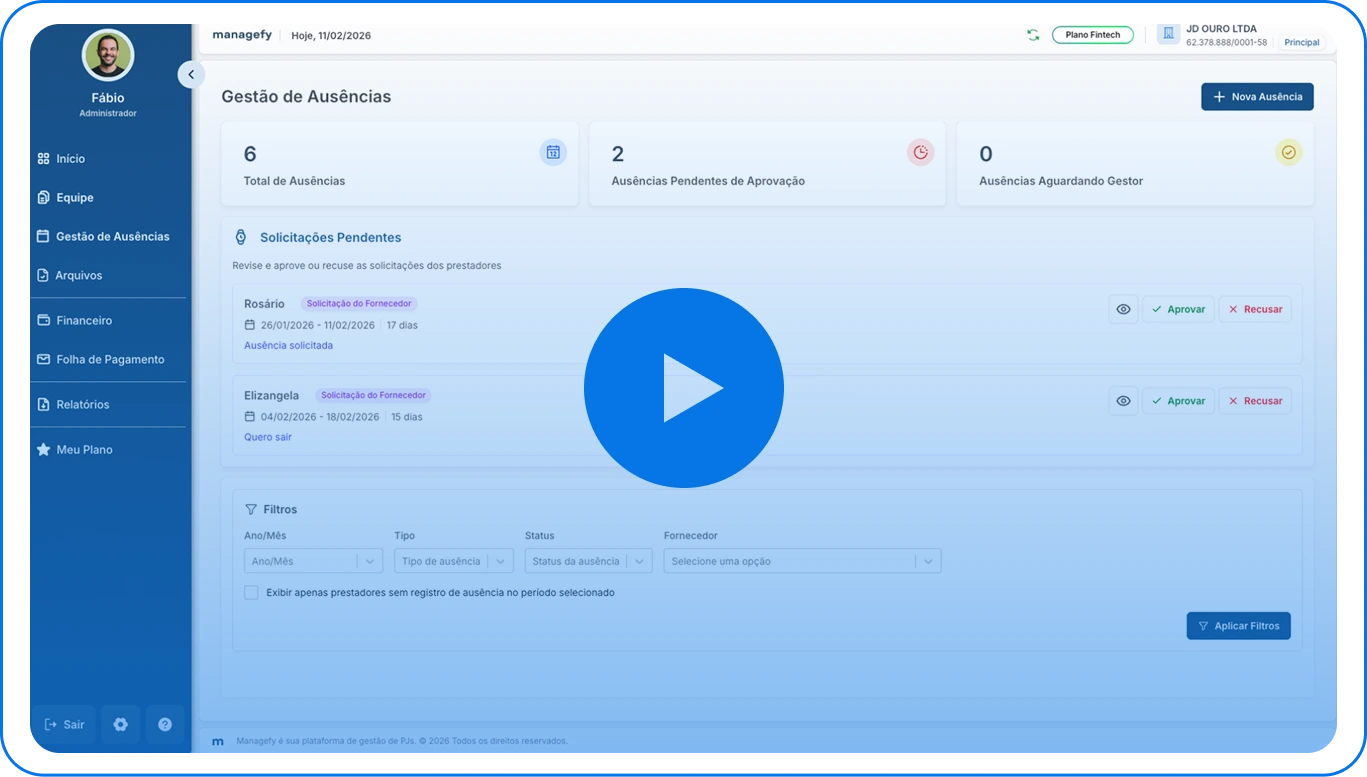Select Gestão de Ausências in the sidebar menu
Screen dimensions: 1367x777
113,236
